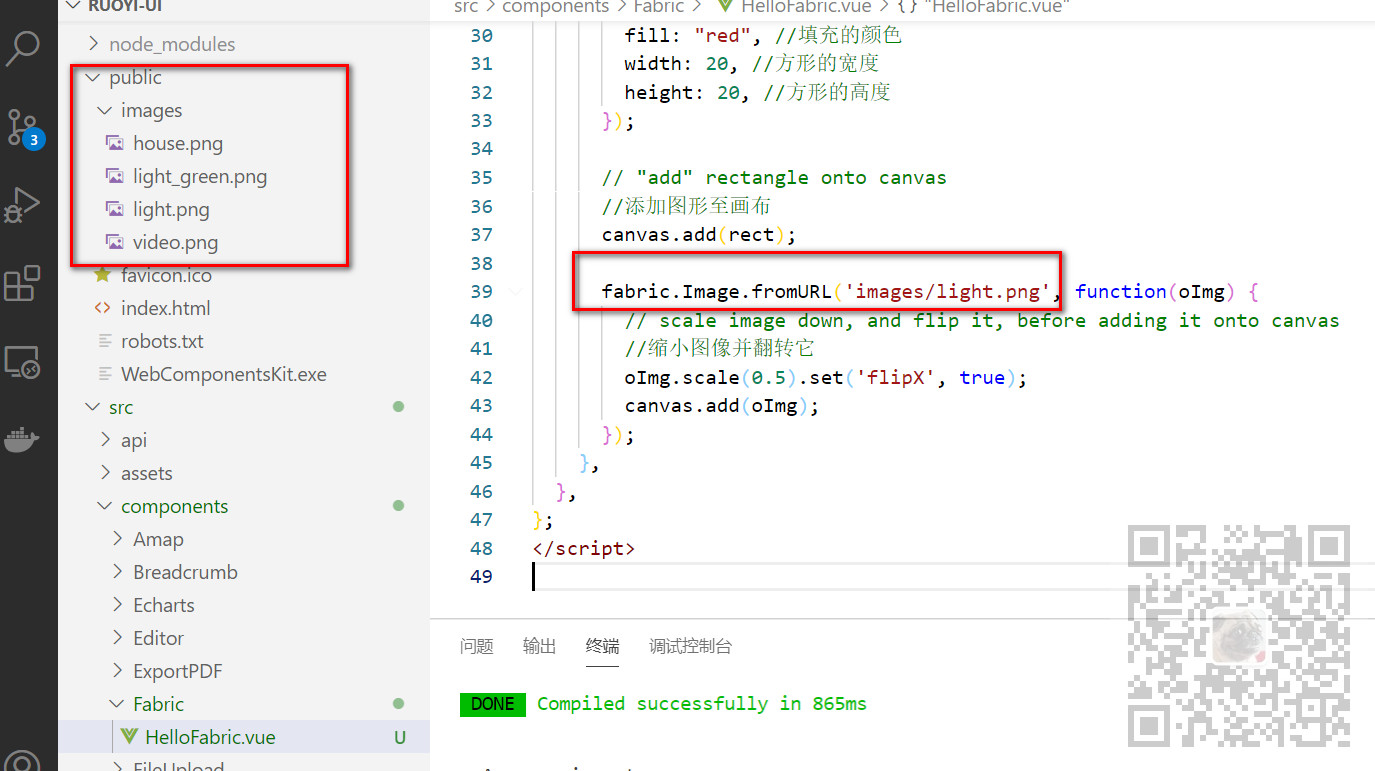This screenshot has width=1375, height=771.
Task: Click the text file icon of robots.txt
Action: pyautogui.click(x=105, y=341)
